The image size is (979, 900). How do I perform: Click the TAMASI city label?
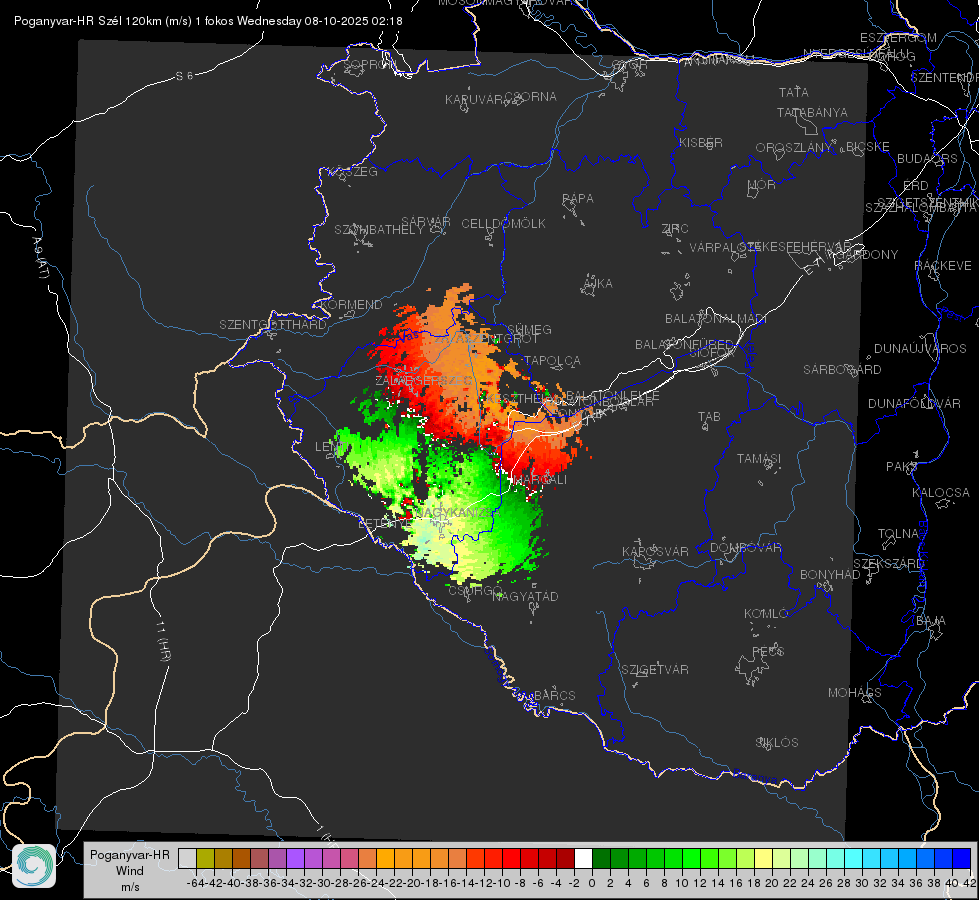coord(759,458)
